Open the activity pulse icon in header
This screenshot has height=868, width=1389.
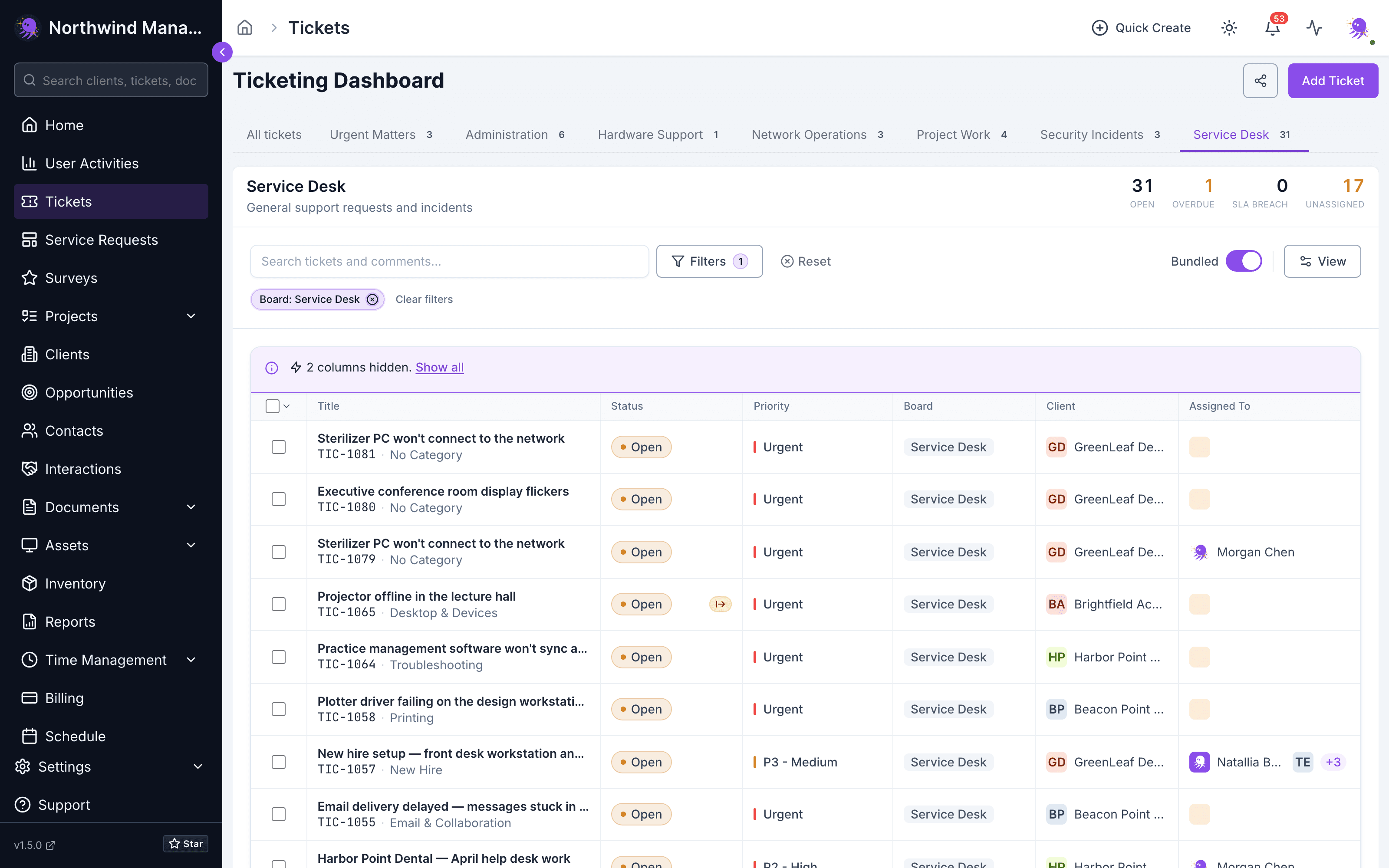click(x=1314, y=27)
